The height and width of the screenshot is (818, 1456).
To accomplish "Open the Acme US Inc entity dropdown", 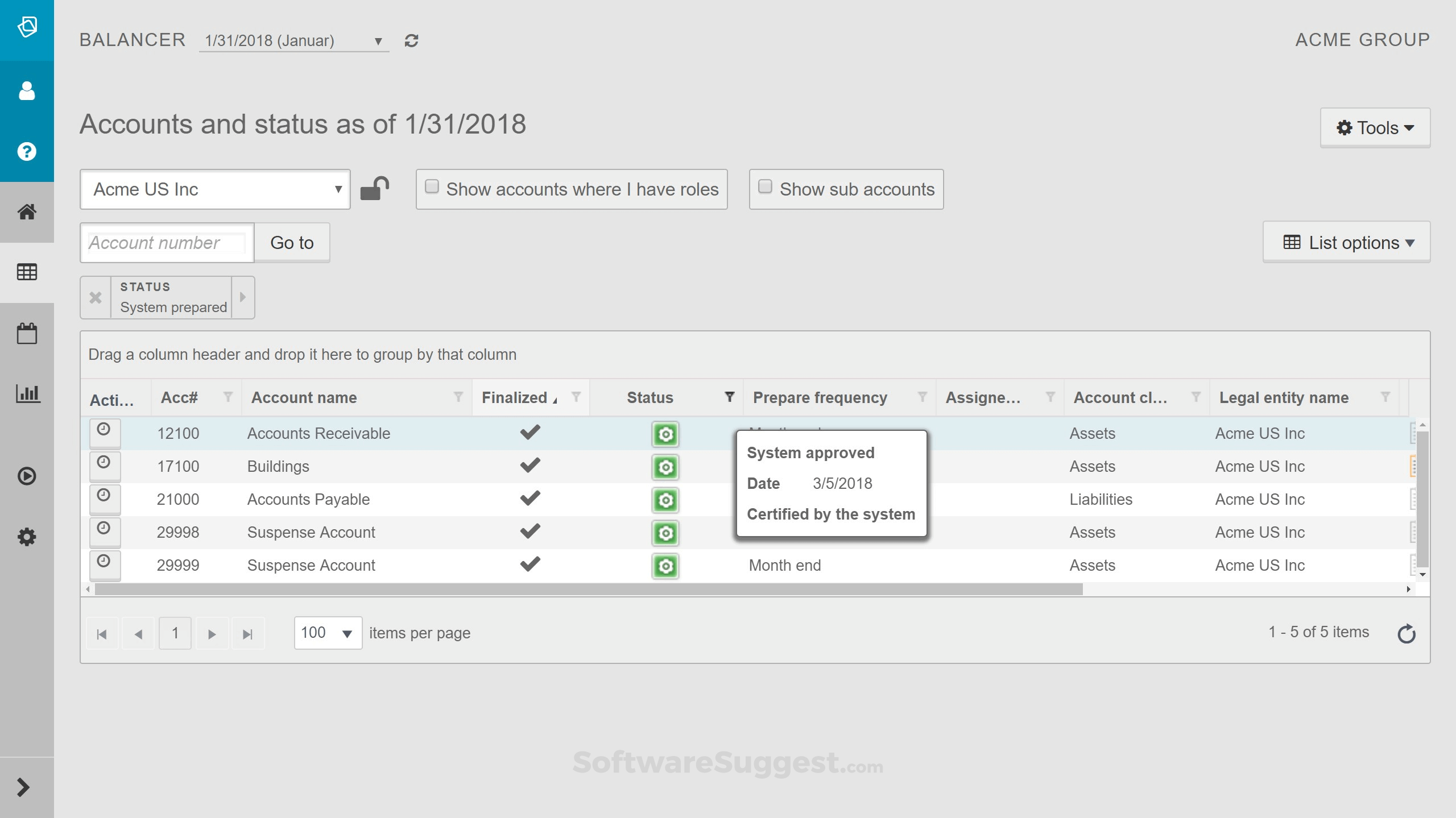I will 215,189.
